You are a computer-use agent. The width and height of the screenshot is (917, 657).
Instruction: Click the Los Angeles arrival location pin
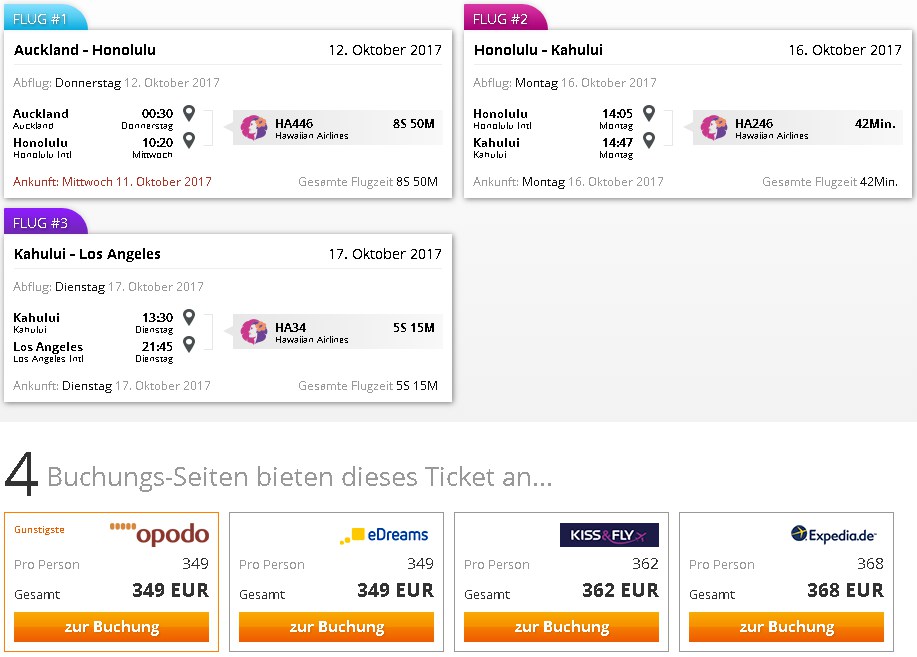189,344
